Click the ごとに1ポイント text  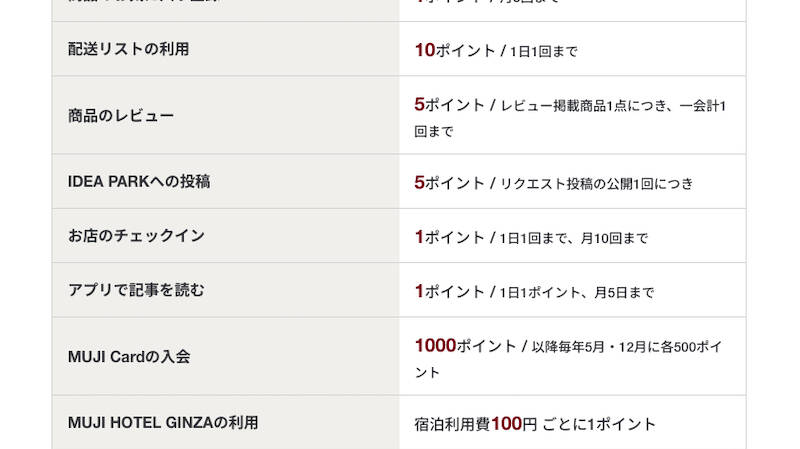click(x=599, y=424)
